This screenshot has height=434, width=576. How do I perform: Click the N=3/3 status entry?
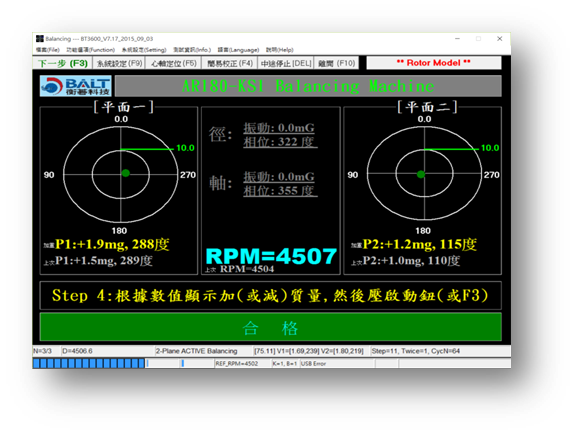click(42, 351)
